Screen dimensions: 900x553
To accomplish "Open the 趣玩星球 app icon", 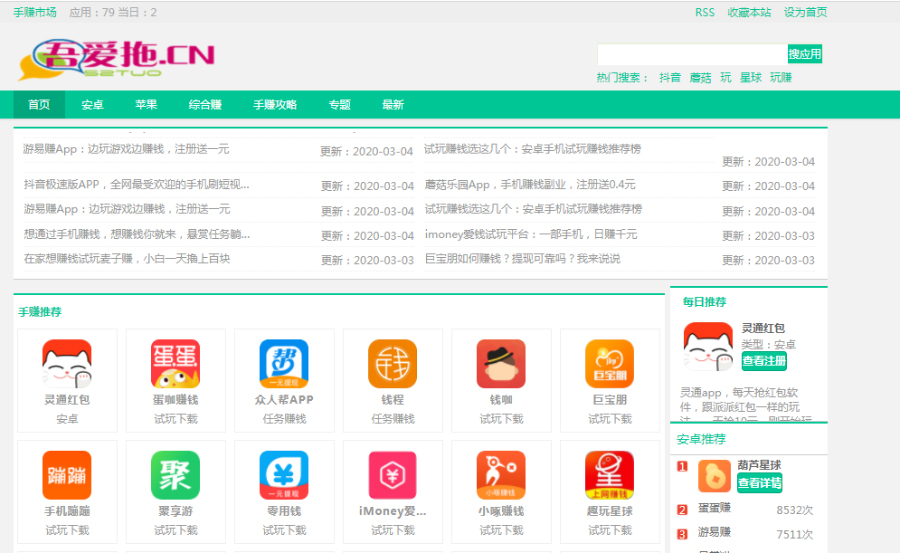I will 609,475.
